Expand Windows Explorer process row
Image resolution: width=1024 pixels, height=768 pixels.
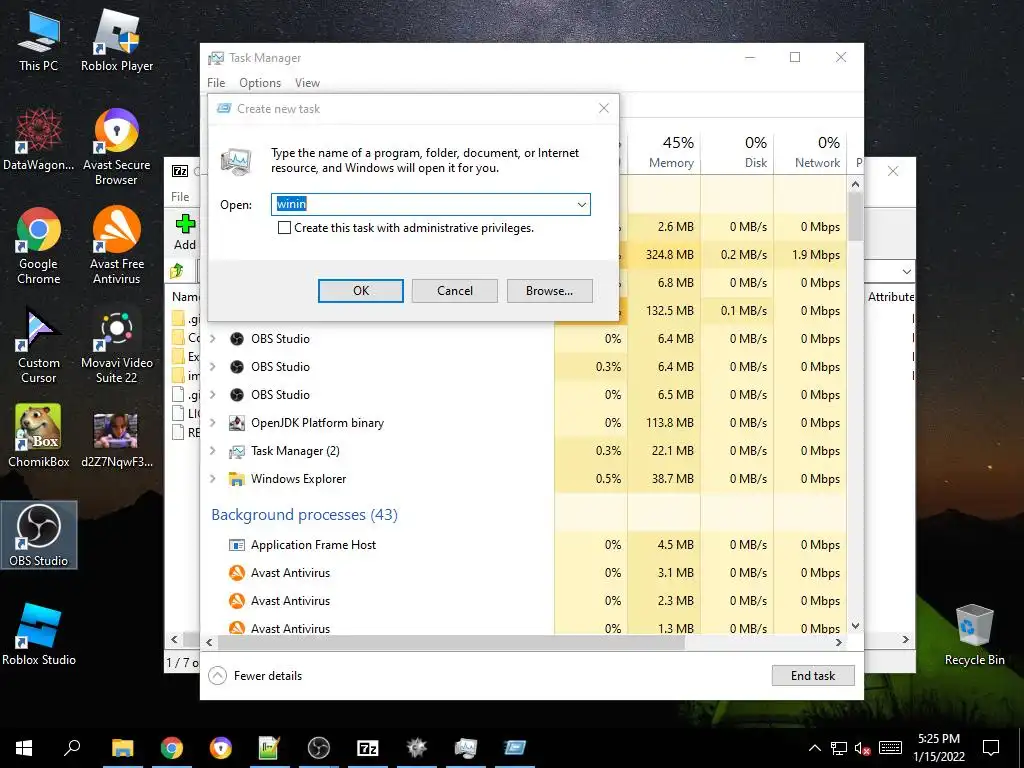click(213, 479)
